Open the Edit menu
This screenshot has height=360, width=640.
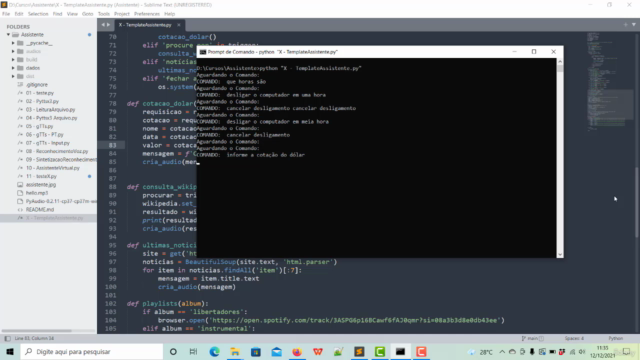click(x=19, y=14)
